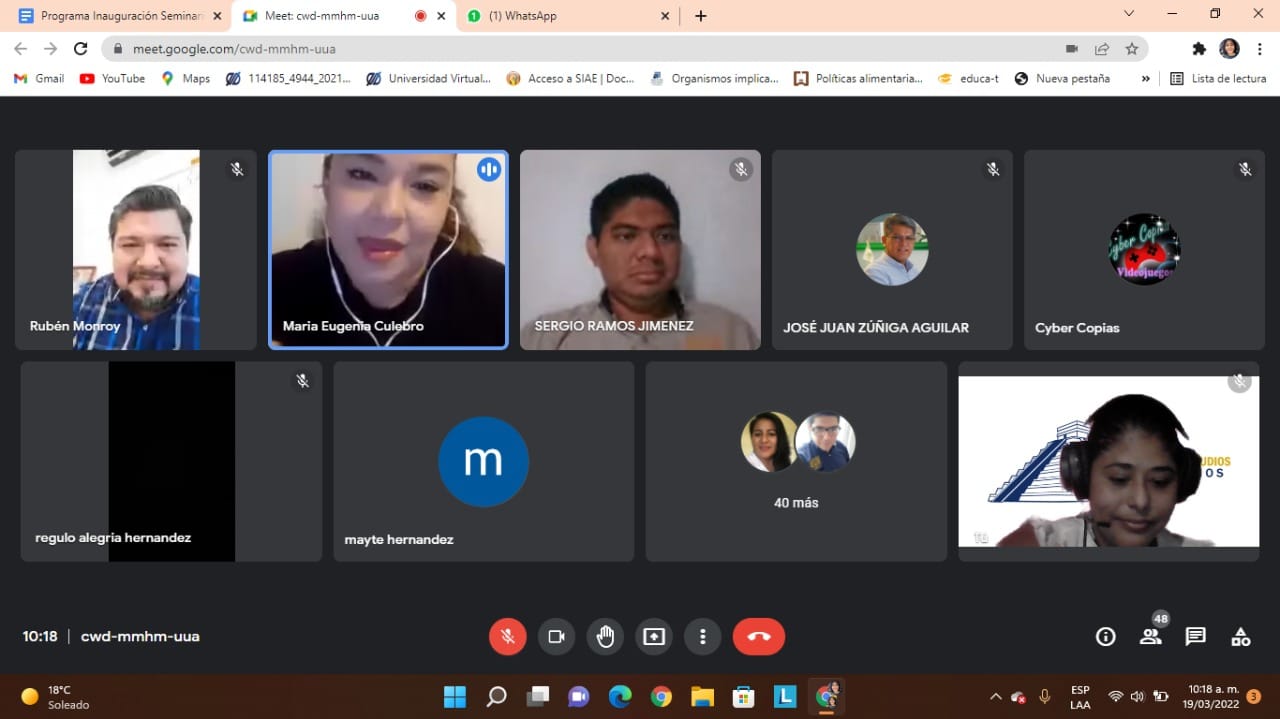Open the three-dot more options menu
Screen dimensions: 1280x719
pyautogui.click(x=703, y=636)
